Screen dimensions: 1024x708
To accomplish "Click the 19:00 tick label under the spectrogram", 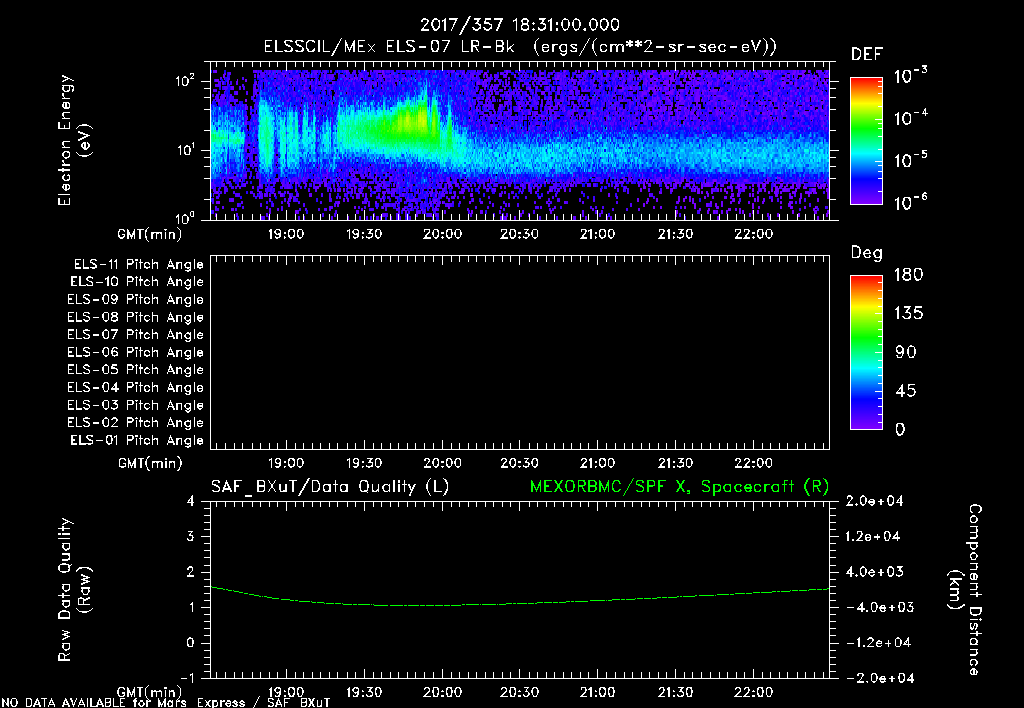I will (286, 234).
